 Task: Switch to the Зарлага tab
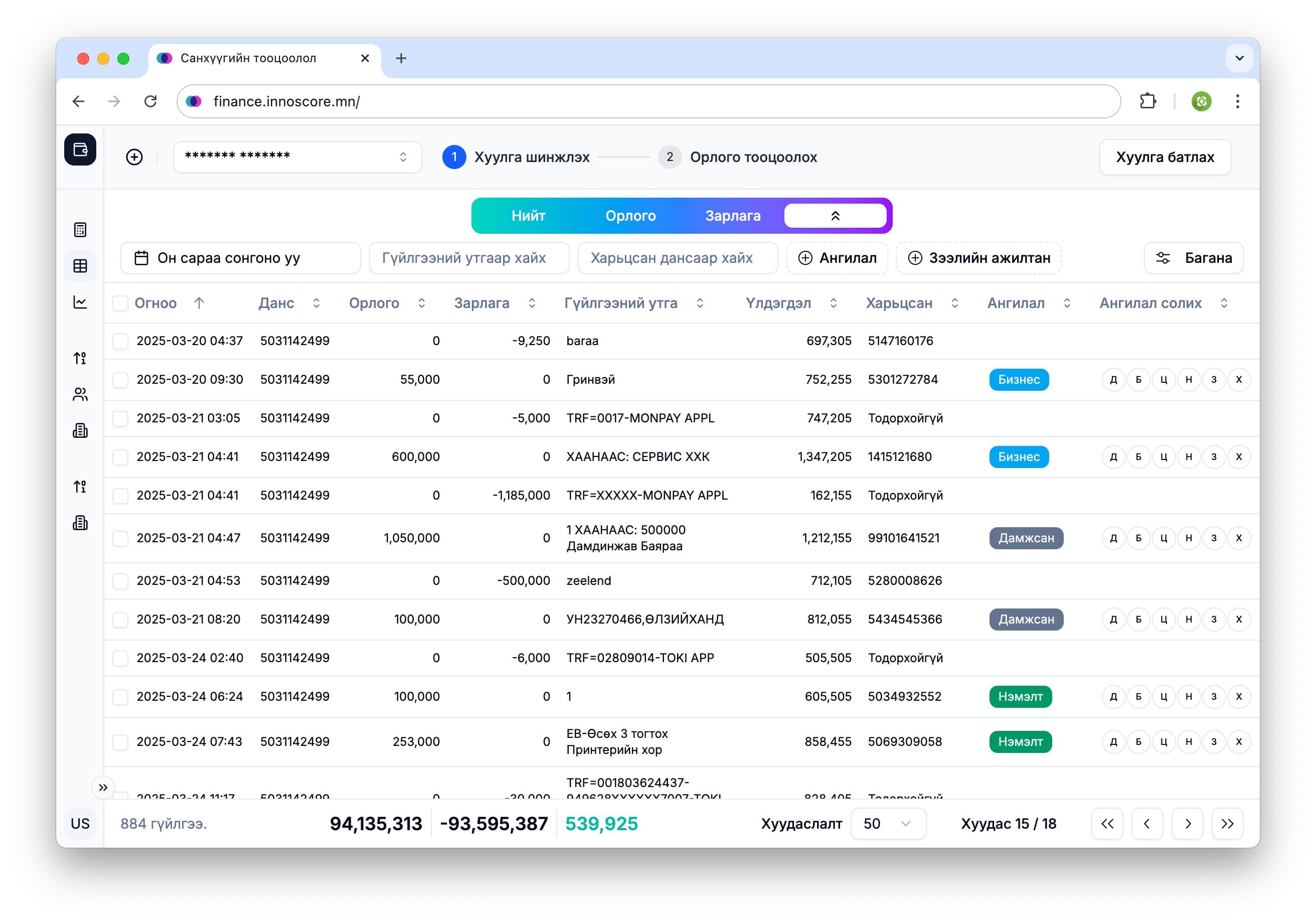(x=733, y=216)
